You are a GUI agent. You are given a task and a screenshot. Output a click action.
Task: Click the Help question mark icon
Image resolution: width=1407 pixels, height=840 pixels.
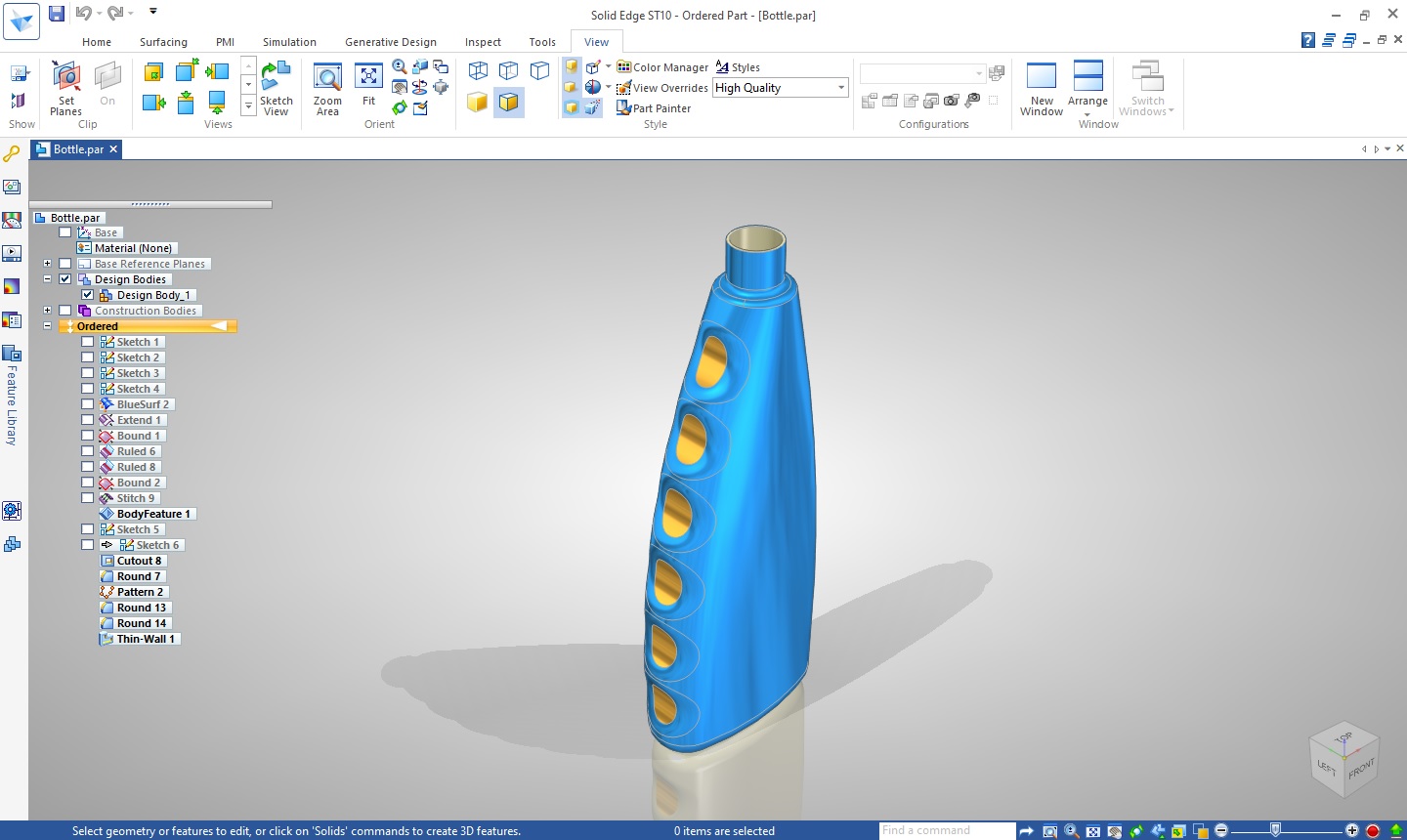pos(1308,40)
